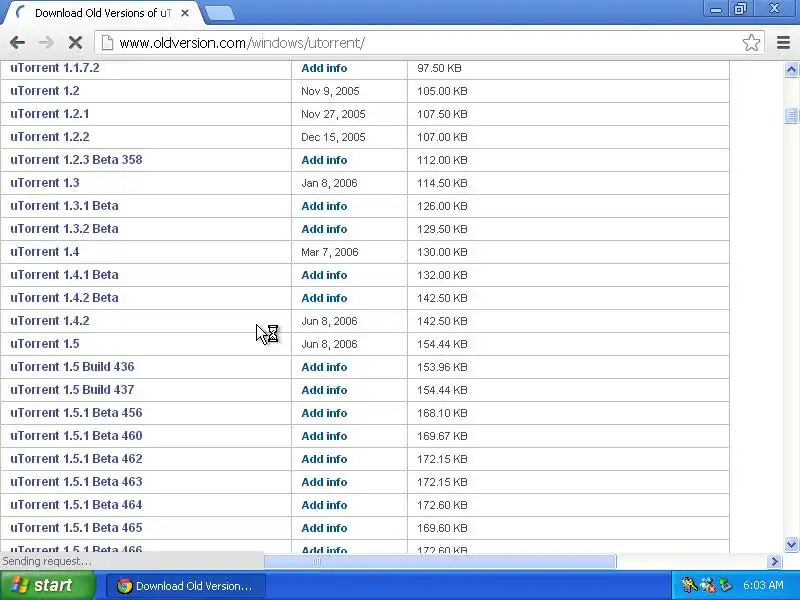Click the vertical scrollbar thumb
This screenshot has width=800, height=600.
pyautogui.click(x=791, y=116)
